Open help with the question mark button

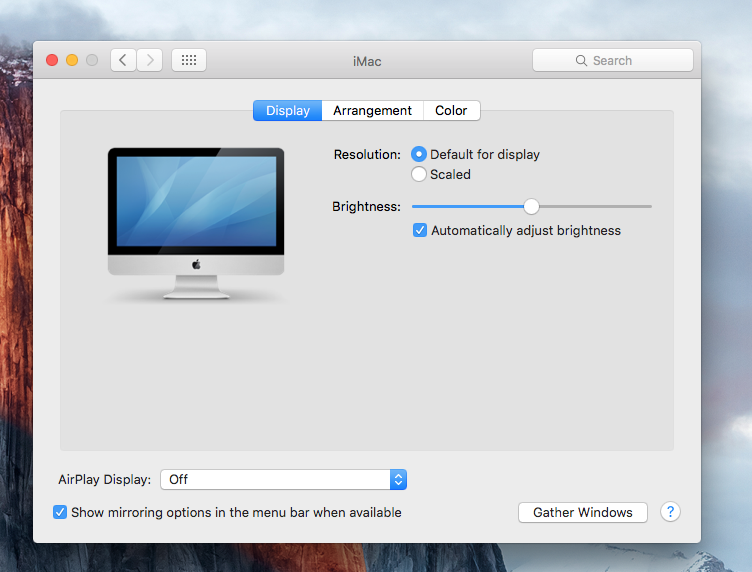point(670,512)
